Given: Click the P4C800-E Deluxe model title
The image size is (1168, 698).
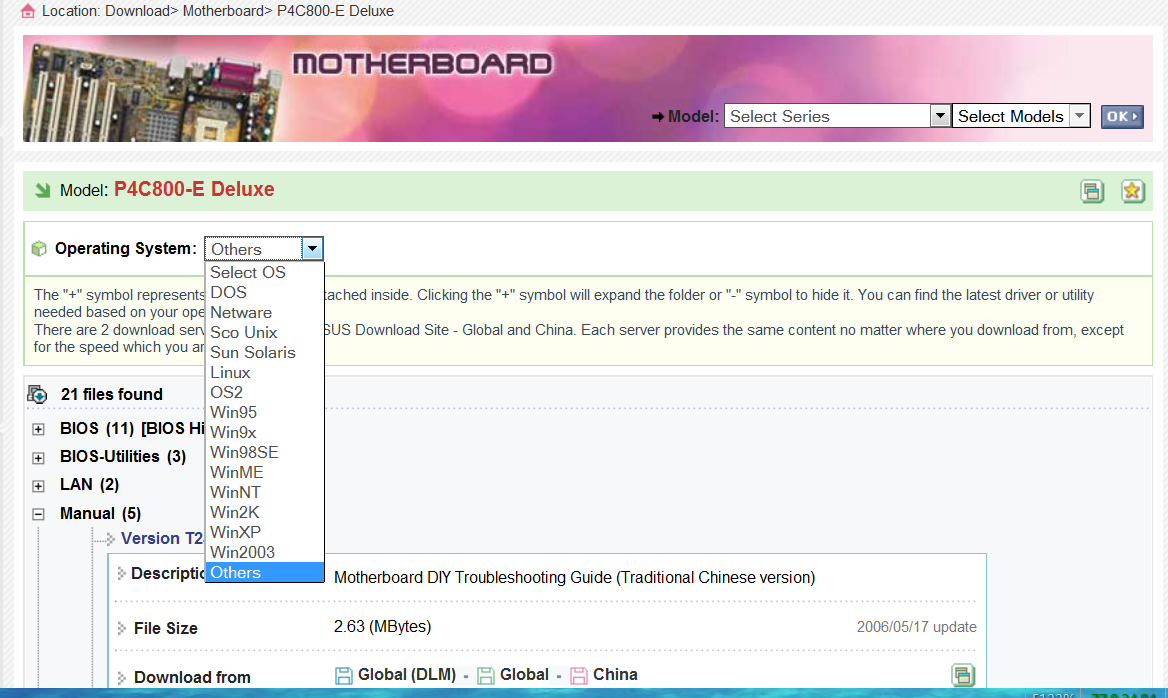Looking at the screenshot, I should click(194, 189).
